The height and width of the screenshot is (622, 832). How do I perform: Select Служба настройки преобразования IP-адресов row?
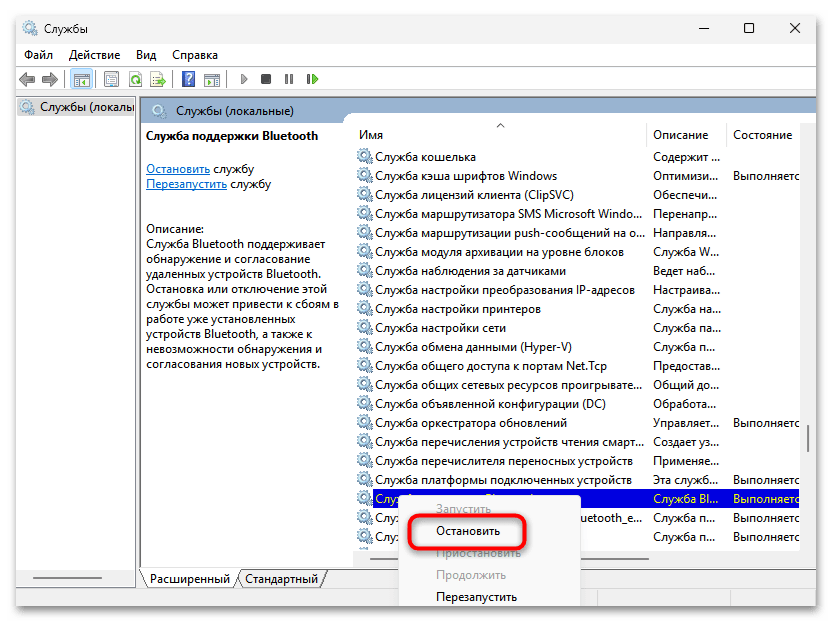577,290
